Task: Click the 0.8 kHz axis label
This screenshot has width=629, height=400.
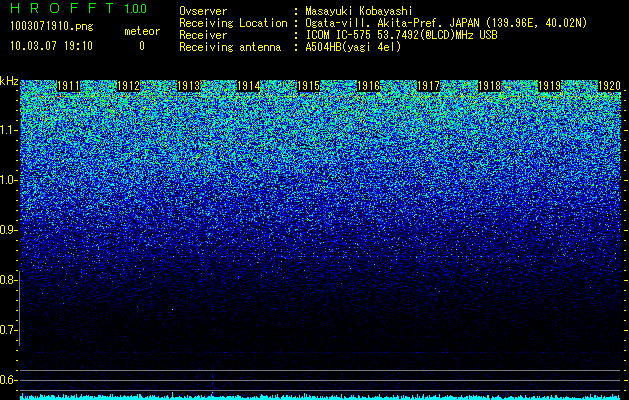Action: click(x=8, y=280)
